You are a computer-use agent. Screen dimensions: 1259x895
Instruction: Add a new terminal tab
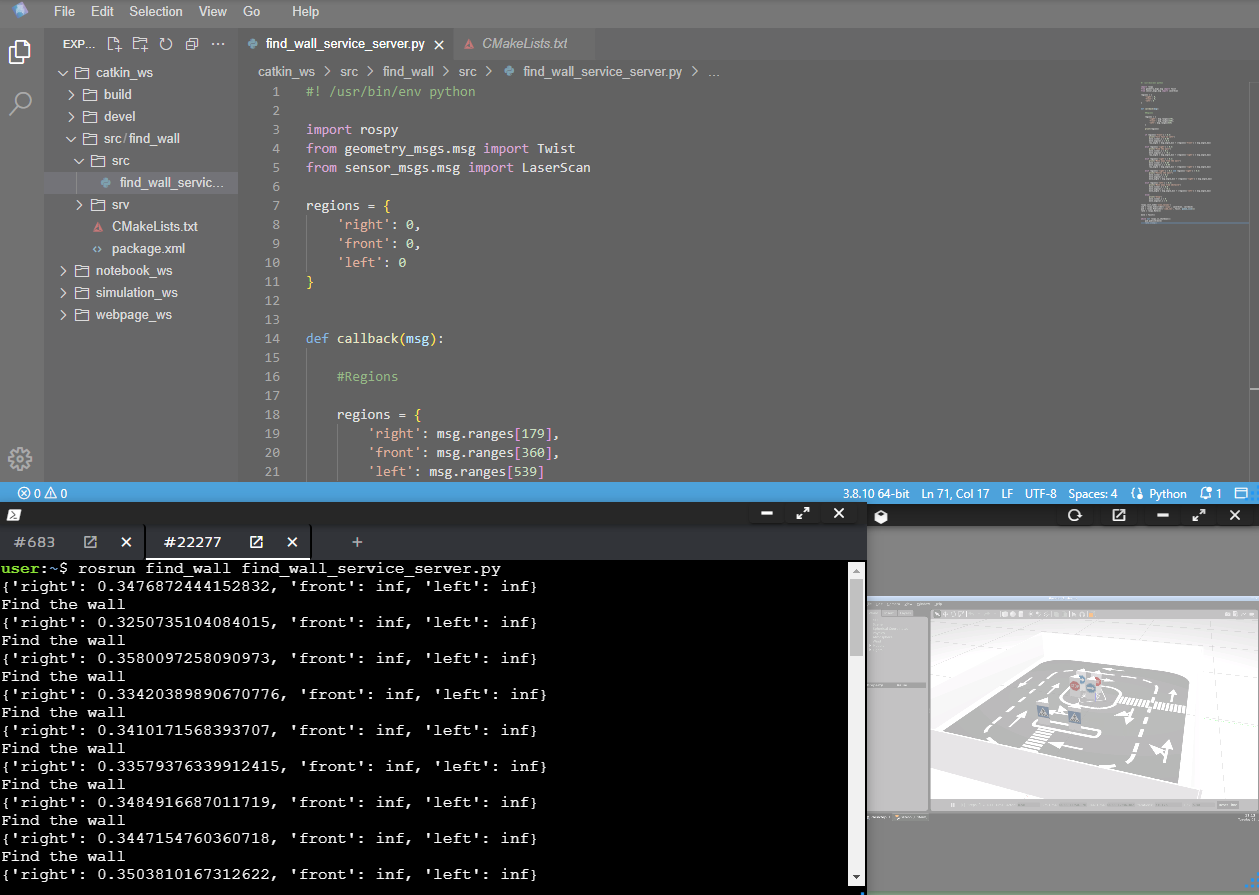pyautogui.click(x=357, y=542)
